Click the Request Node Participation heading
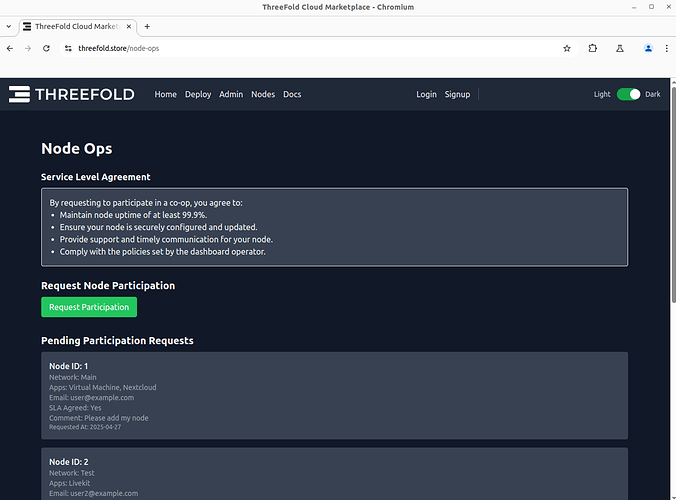 pyautogui.click(x=108, y=286)
